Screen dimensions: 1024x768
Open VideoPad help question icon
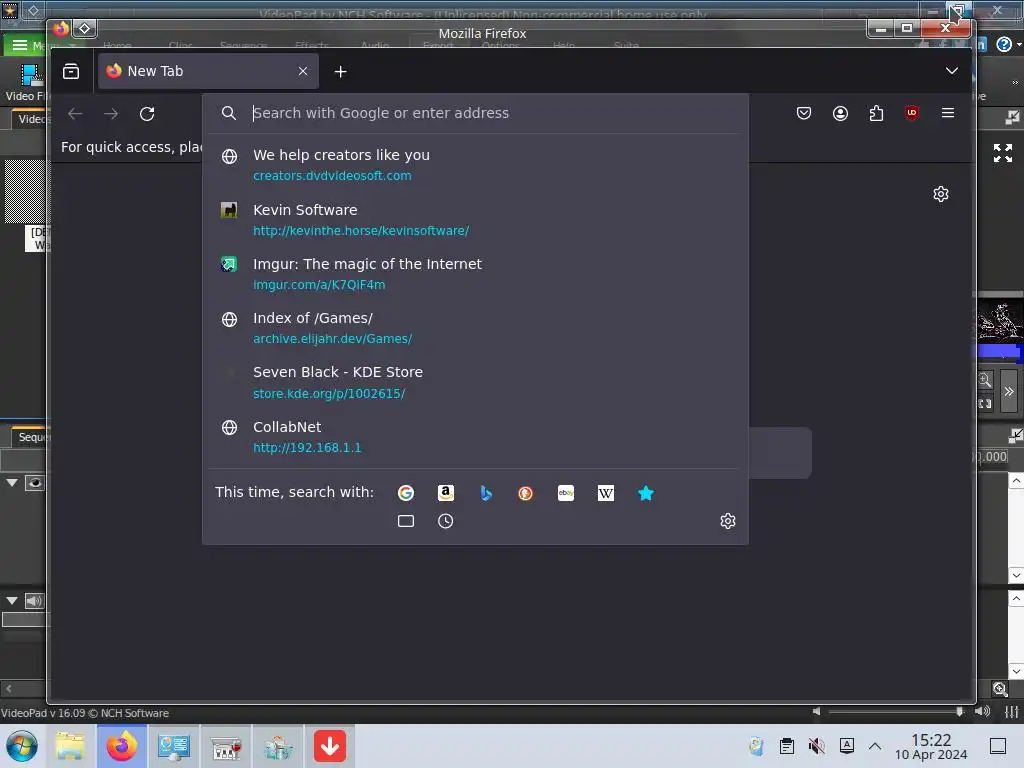[x=1004, y=44]
